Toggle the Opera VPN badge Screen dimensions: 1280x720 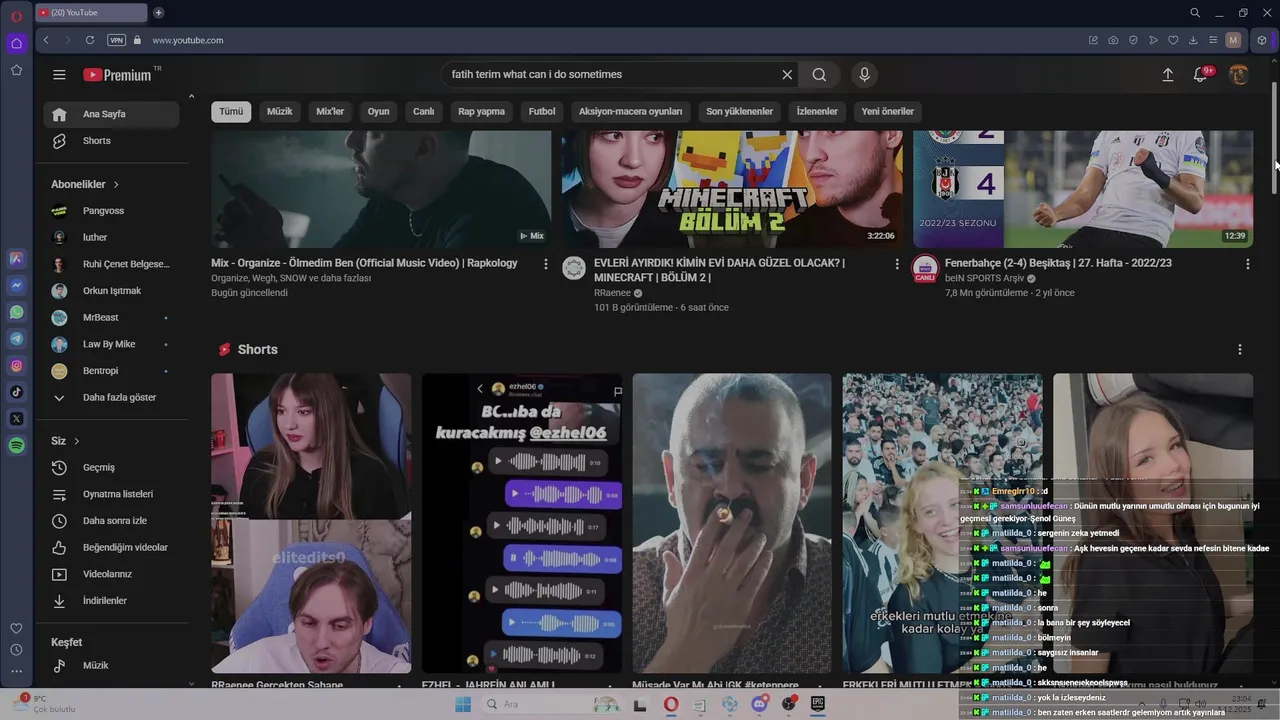click(x=116, y=40)
